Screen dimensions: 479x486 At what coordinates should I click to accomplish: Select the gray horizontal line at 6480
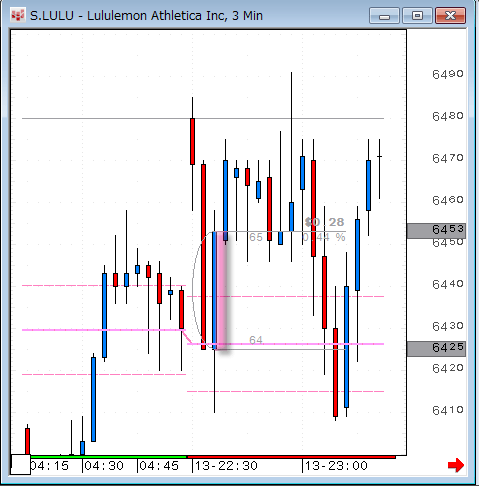[x=203, y=118]
